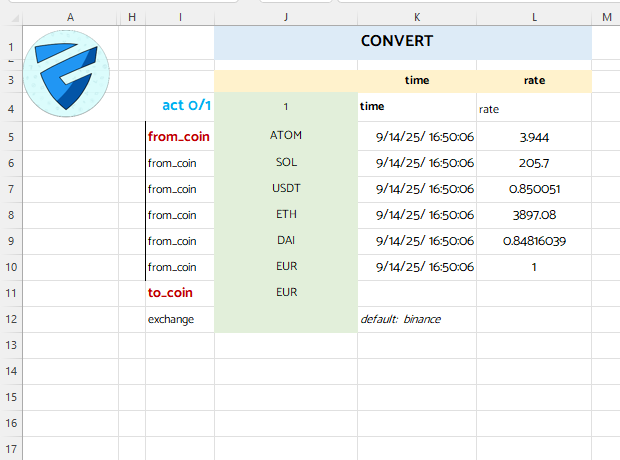Select the act value cell containing 1

pyautogui.click(x=285, y=105)
